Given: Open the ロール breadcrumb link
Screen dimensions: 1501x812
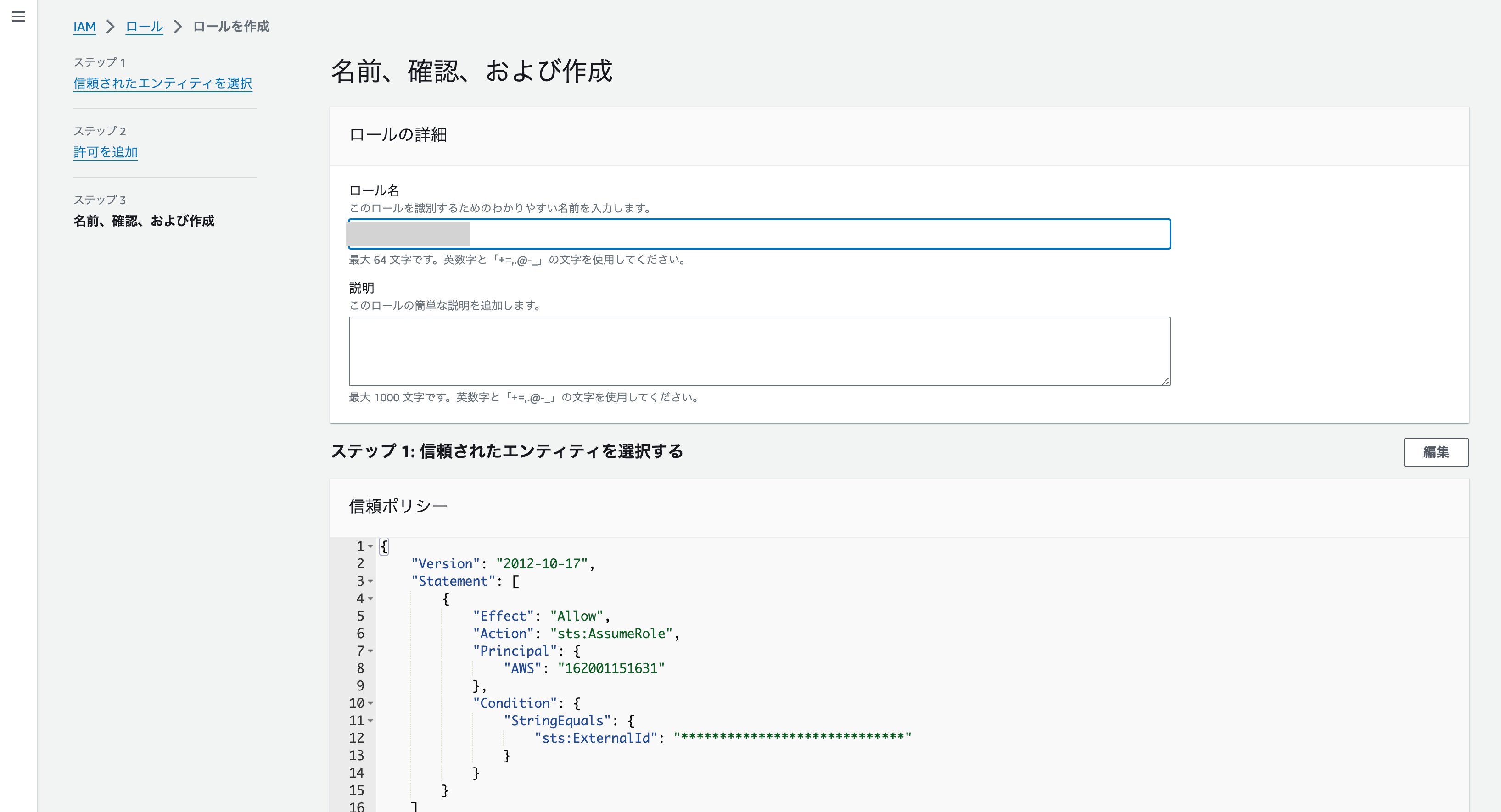Looking at the screenshot, I should 145,27.
